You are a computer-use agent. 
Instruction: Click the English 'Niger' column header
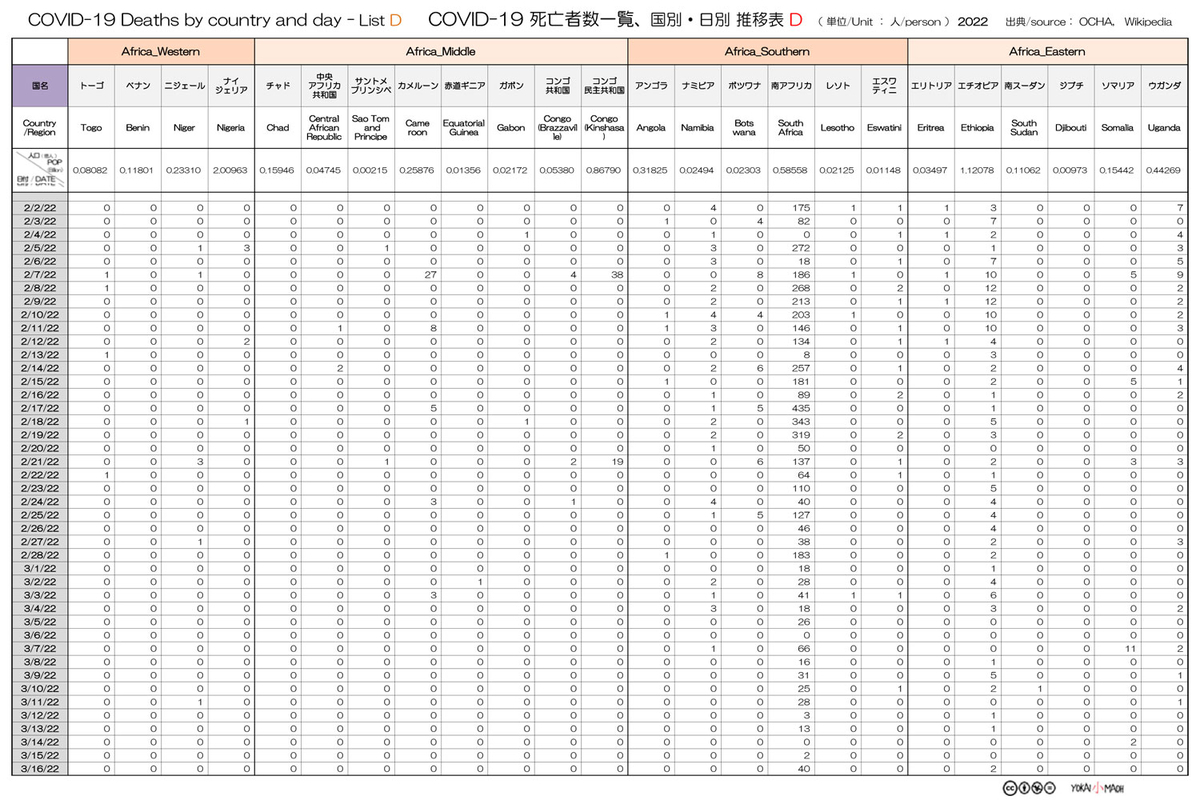[184, 128]
